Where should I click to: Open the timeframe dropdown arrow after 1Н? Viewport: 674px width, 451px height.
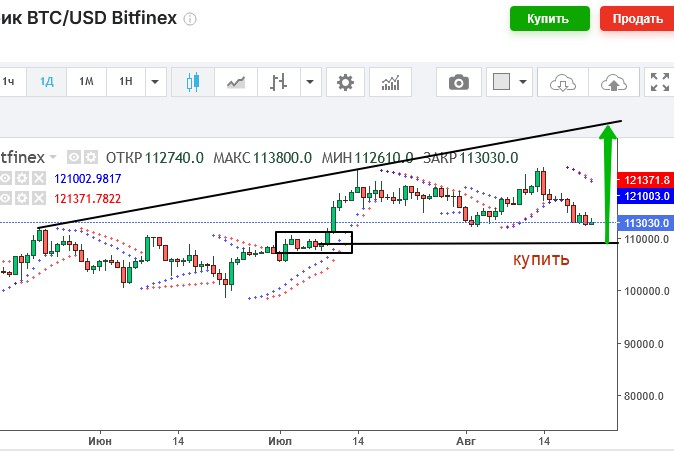156,82
